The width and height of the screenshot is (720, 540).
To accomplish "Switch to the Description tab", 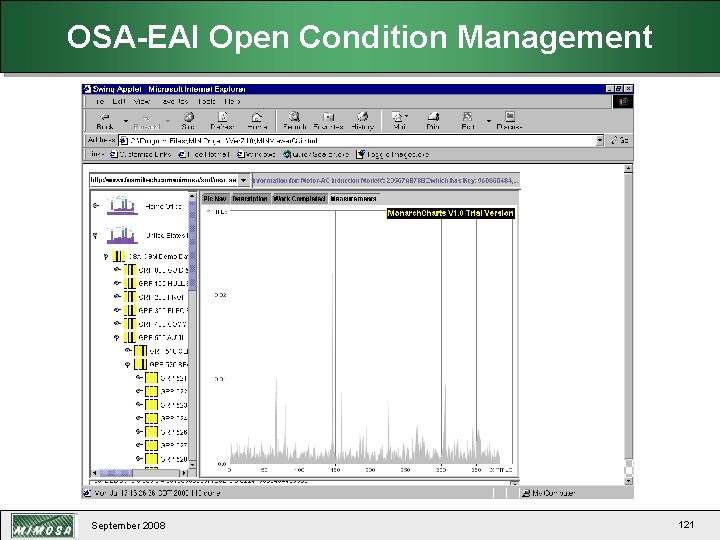I will coord(250,198).
